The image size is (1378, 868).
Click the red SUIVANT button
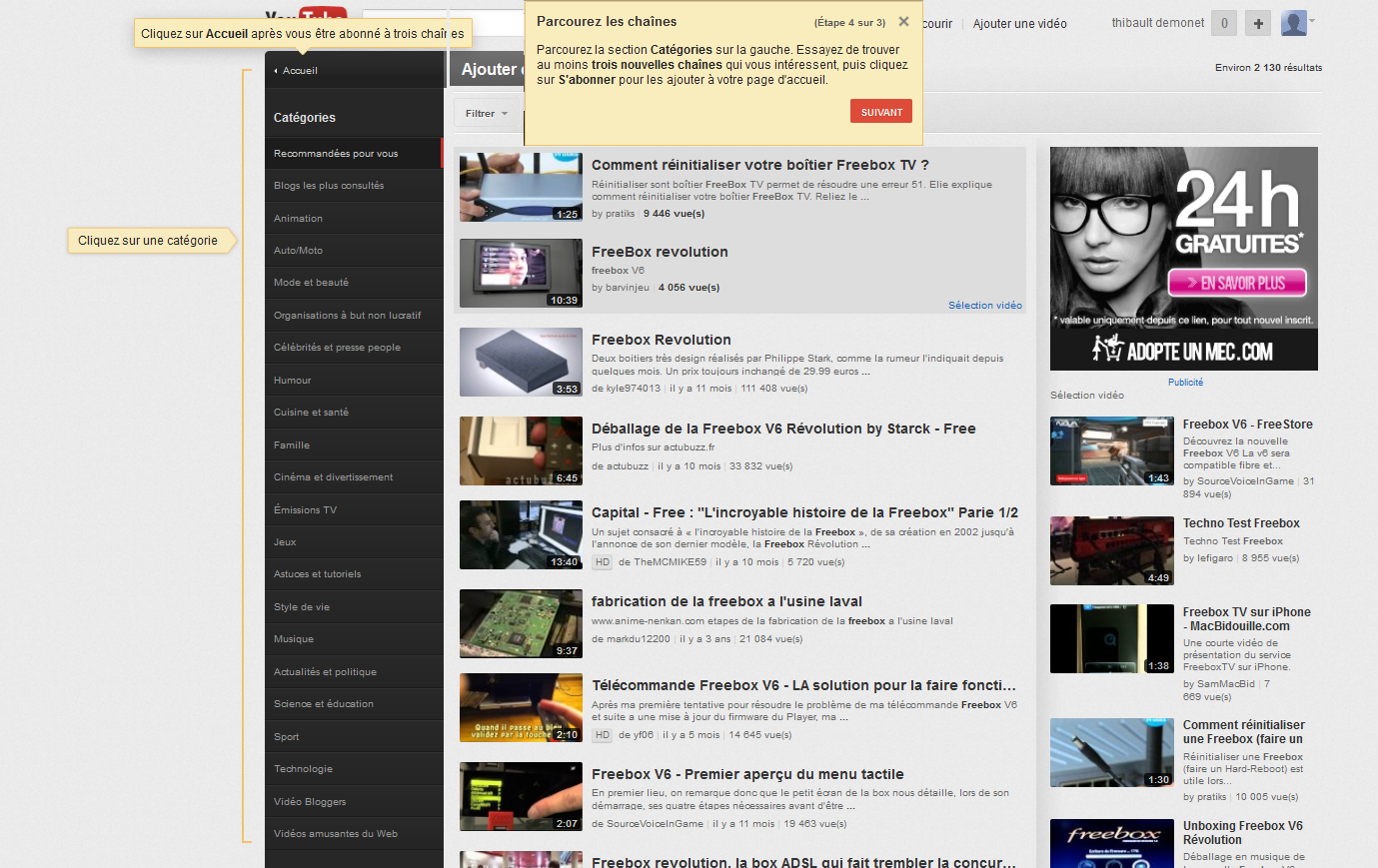point(880,112)
